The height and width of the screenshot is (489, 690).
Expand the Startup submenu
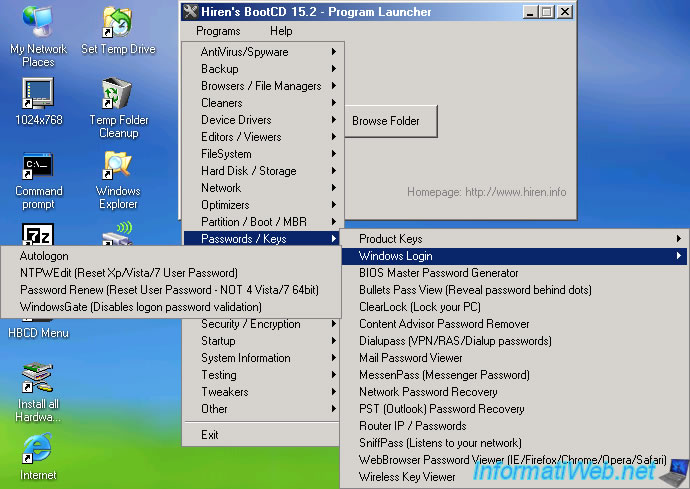coord(262,341)
